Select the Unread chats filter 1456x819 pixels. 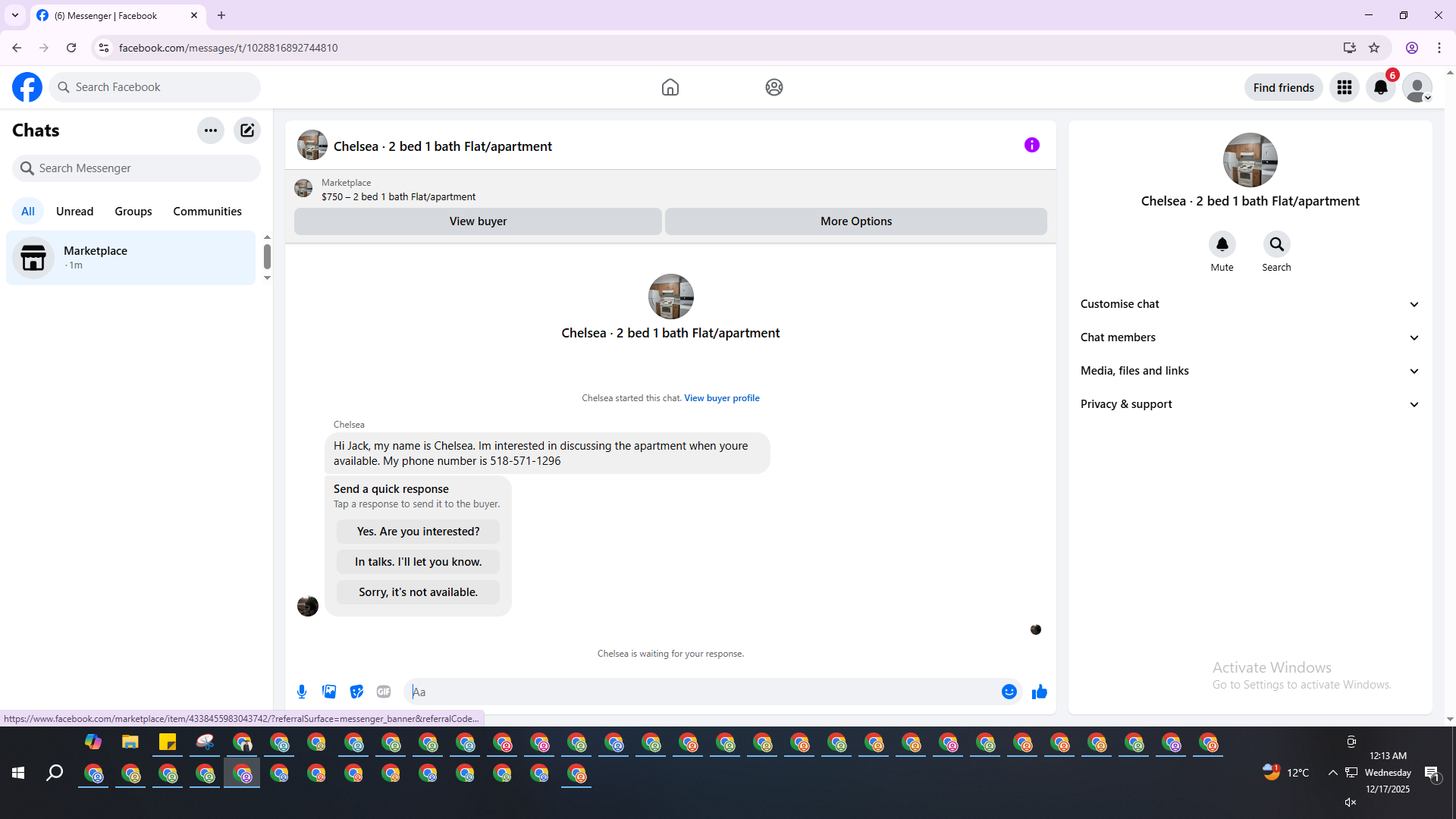75,212
